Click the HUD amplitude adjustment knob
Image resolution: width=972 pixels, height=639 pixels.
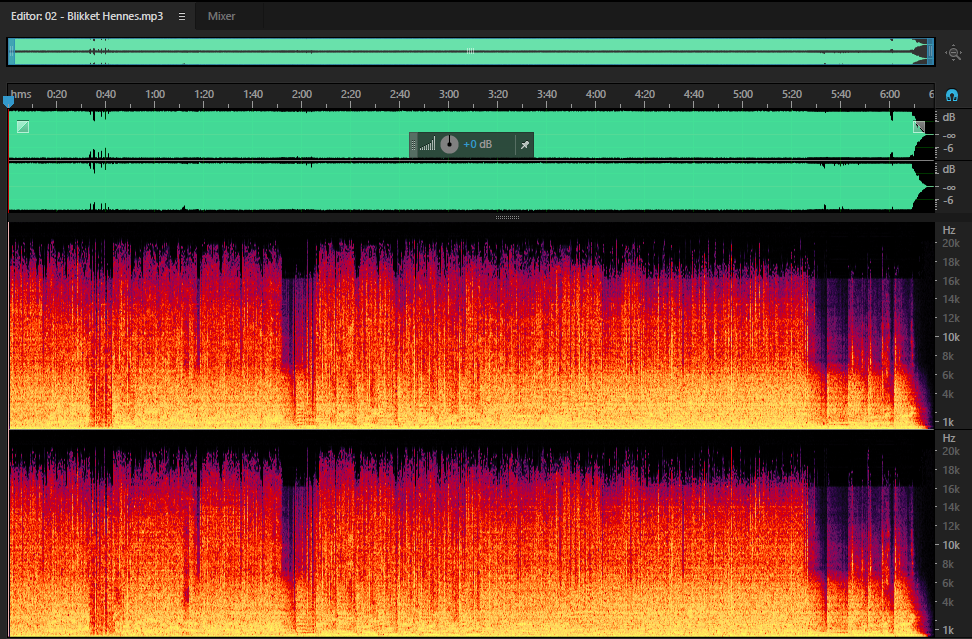coord(449,144)
